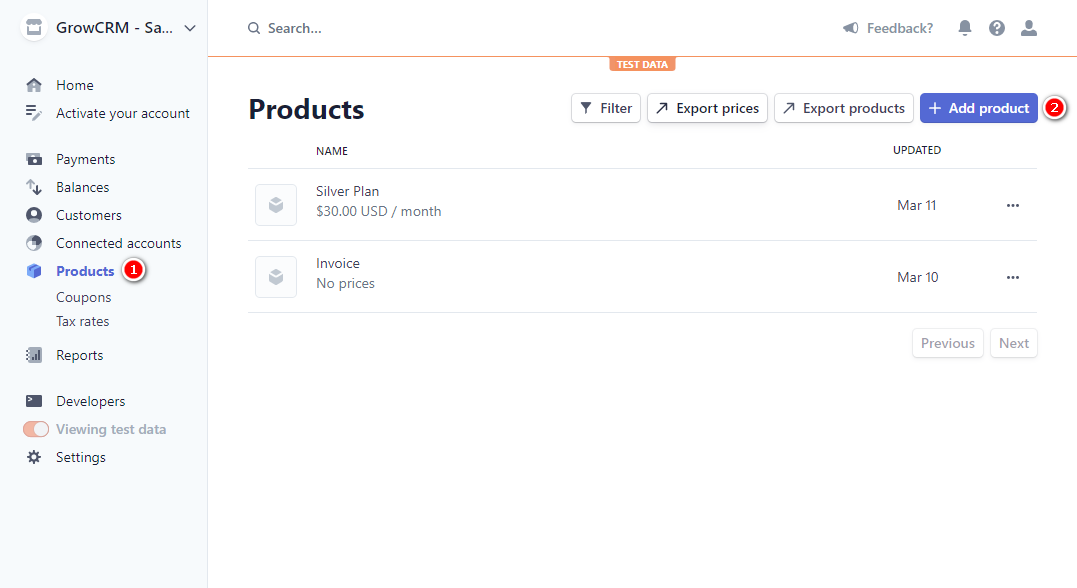Click the notifications bell icon
This screenshot has width=1077, height=588.
click(x=965, y=28)
